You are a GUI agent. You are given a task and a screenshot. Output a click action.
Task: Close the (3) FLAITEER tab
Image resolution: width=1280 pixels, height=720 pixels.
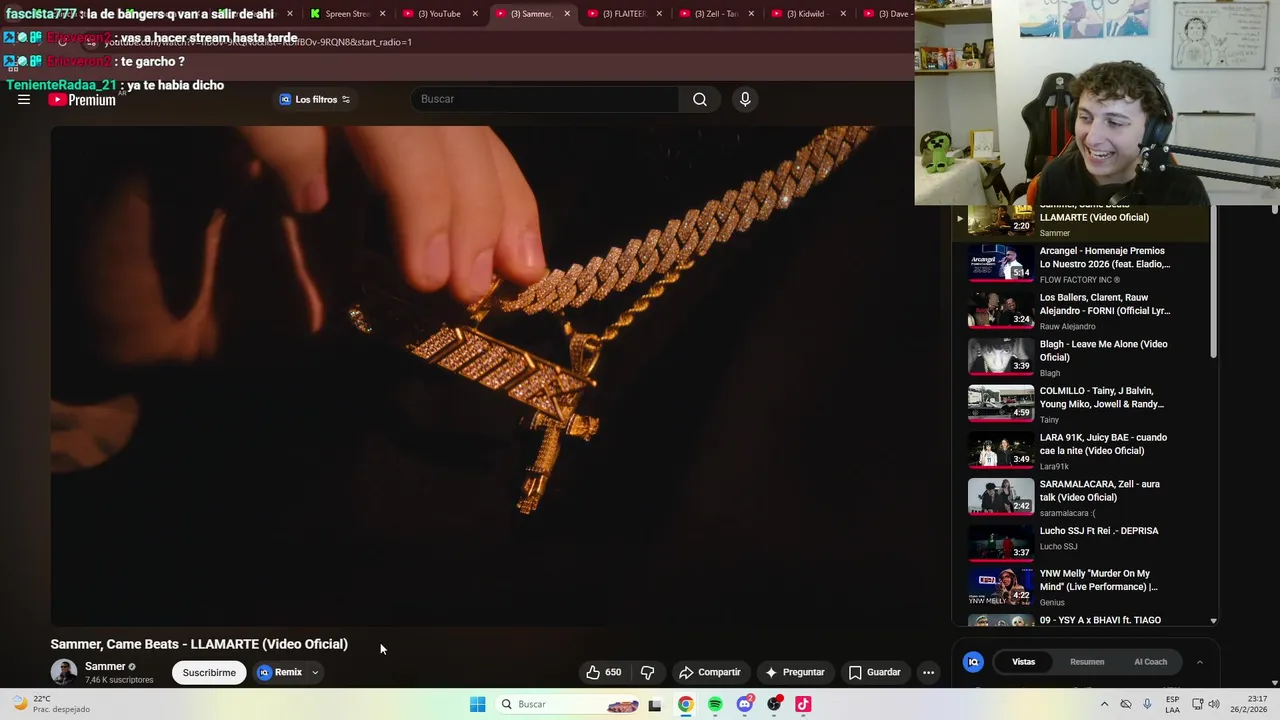click(659, 14)
